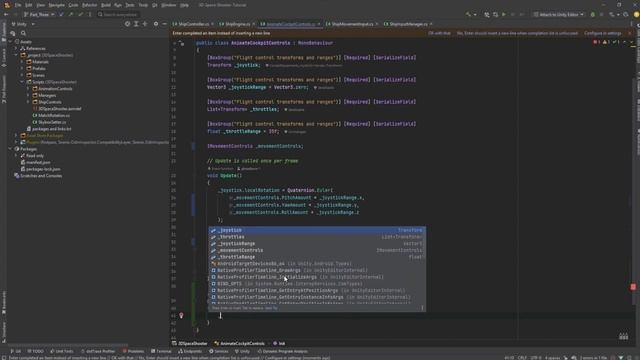Open the Git tool window tab

(x=16, y=351)
